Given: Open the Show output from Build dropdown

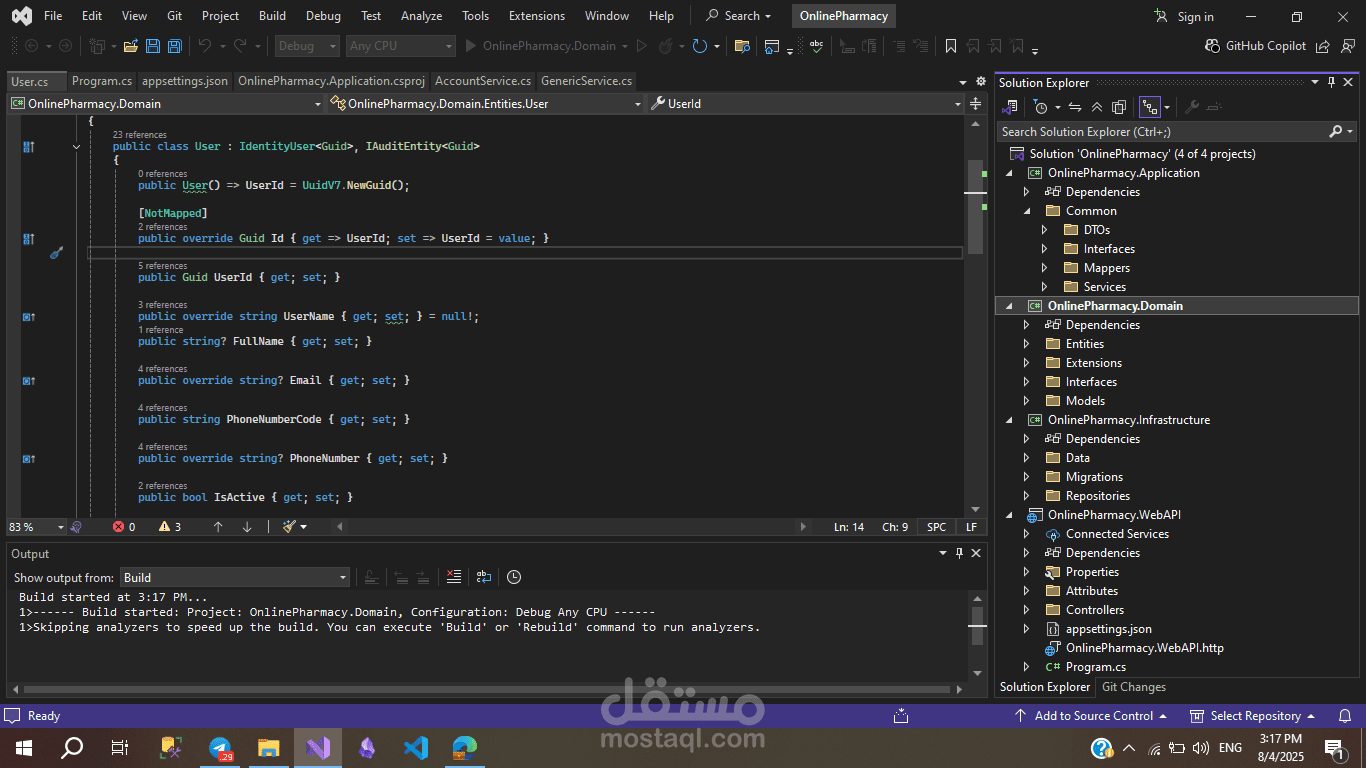Looking at the screenshot, I should point(235,577).
